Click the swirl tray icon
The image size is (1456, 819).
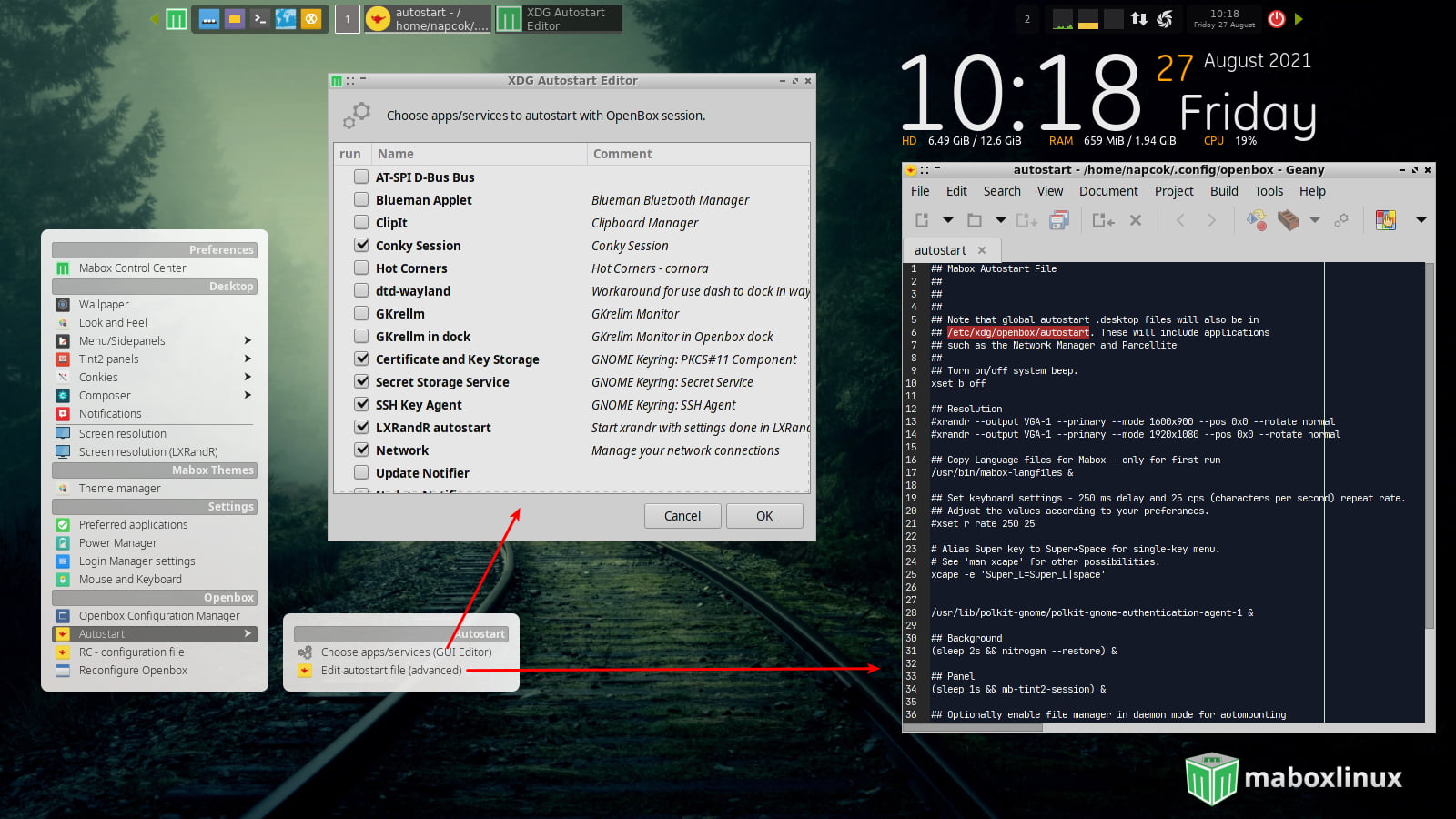point(1165,18)
